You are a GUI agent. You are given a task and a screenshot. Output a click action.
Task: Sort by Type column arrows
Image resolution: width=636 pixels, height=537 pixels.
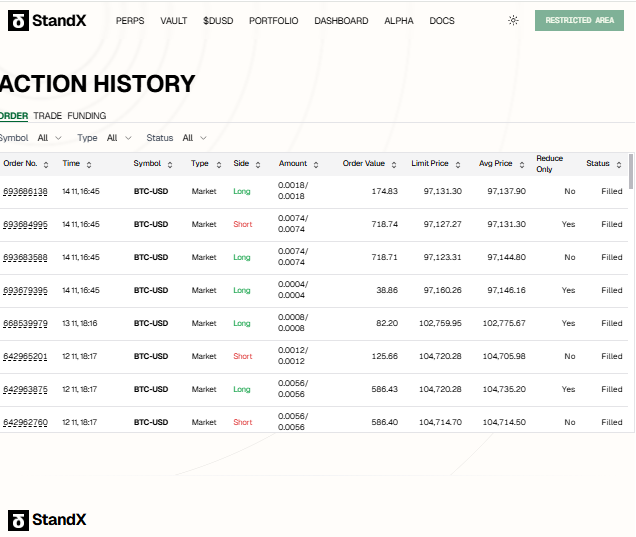tap(219, 164)
